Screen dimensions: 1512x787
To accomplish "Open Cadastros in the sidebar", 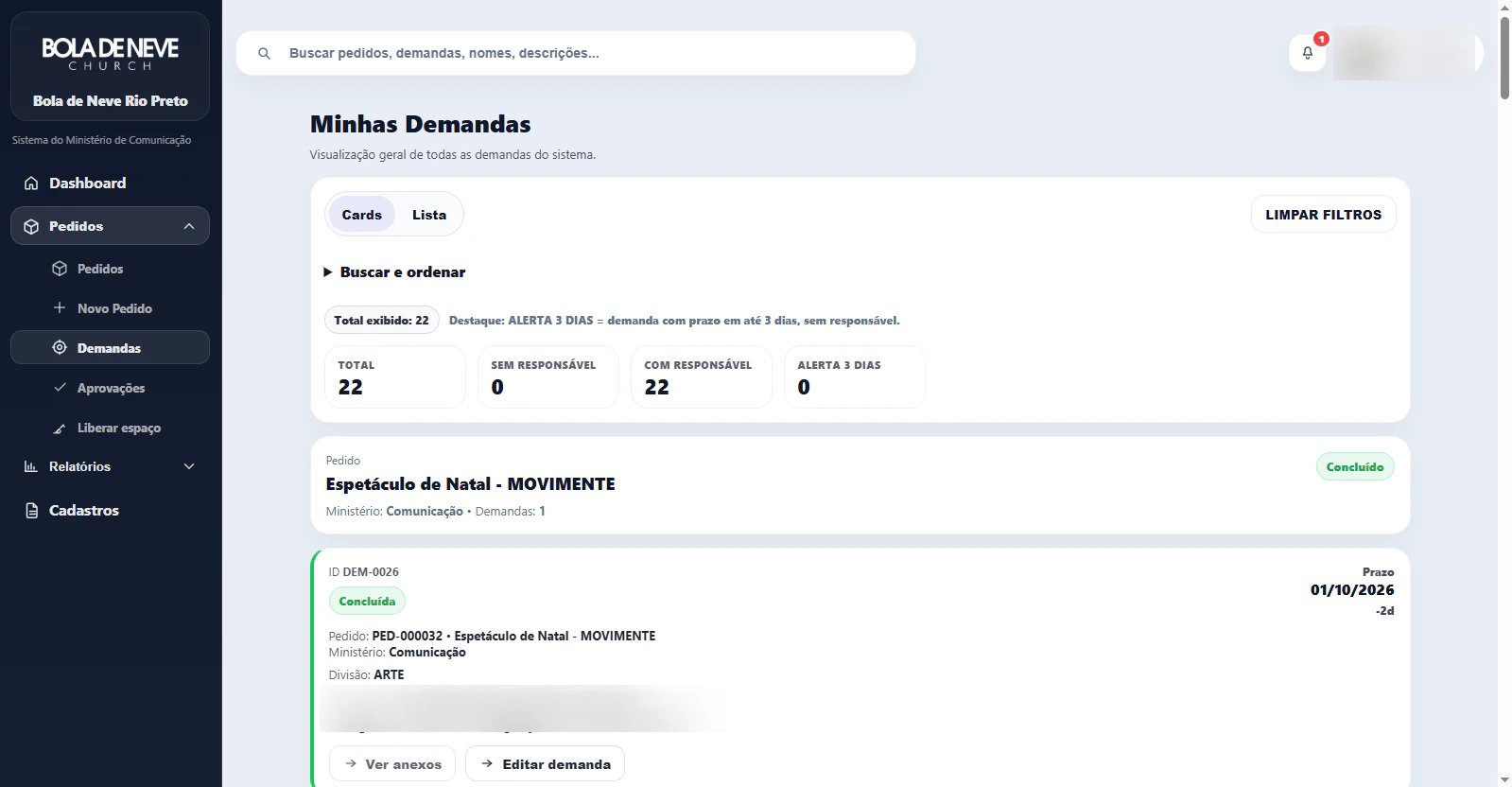I will (x=110, y=511).
